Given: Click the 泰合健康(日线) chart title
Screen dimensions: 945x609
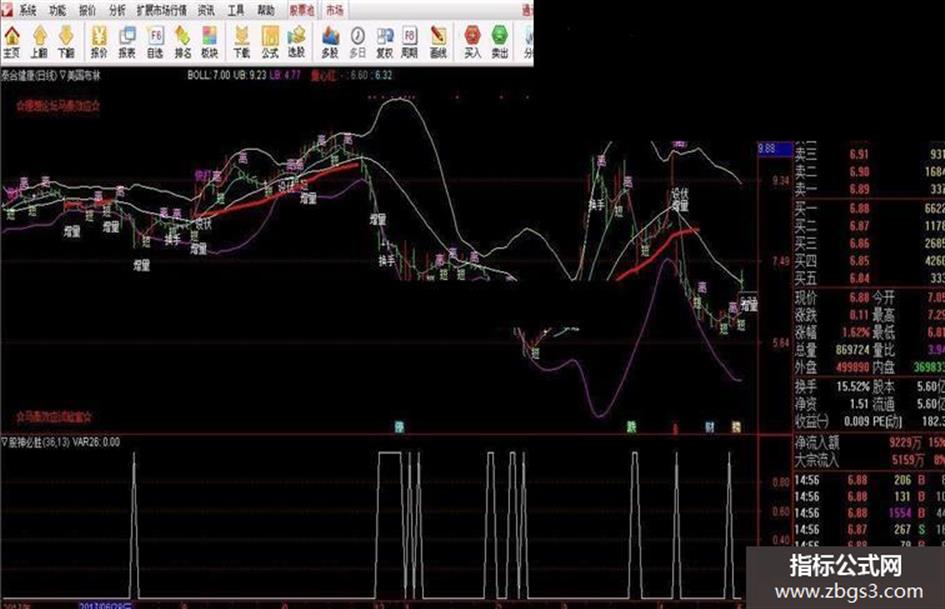Looking at the screenshot, I should [x=29, y=76].
